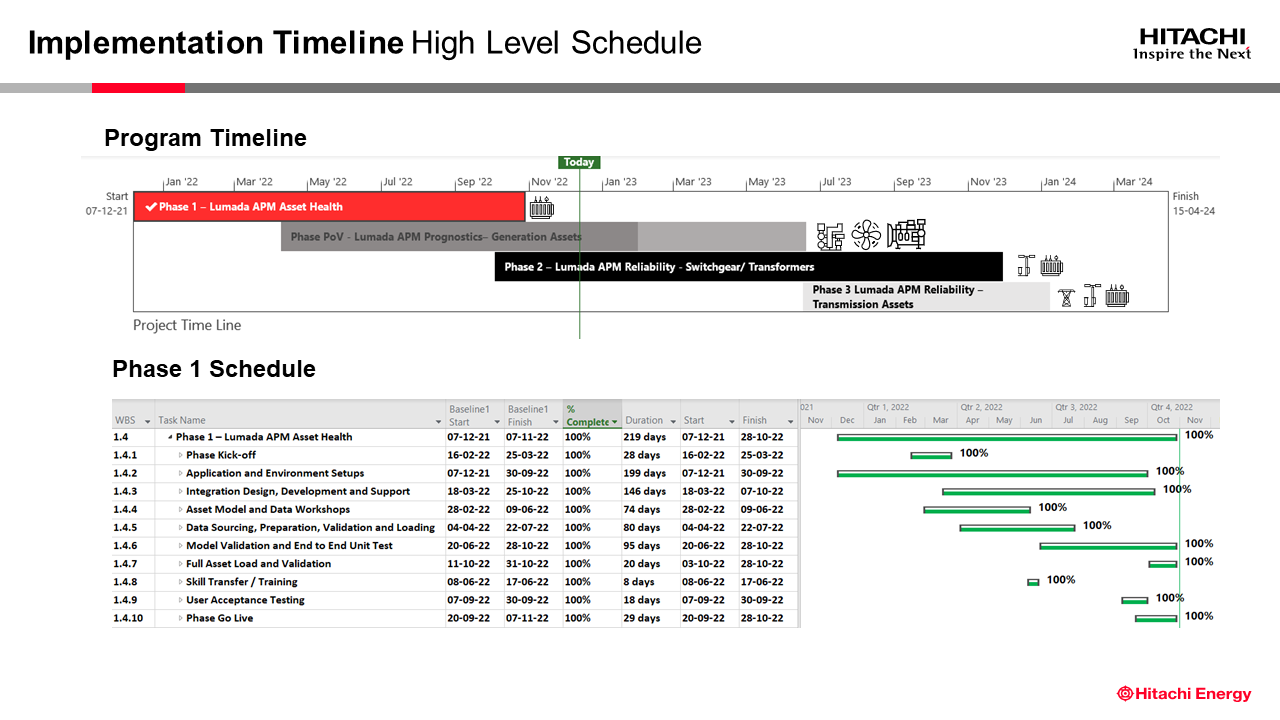Open the Task Name column filter dropdown
1280x720 pixels.
click(x=438, y=422)
